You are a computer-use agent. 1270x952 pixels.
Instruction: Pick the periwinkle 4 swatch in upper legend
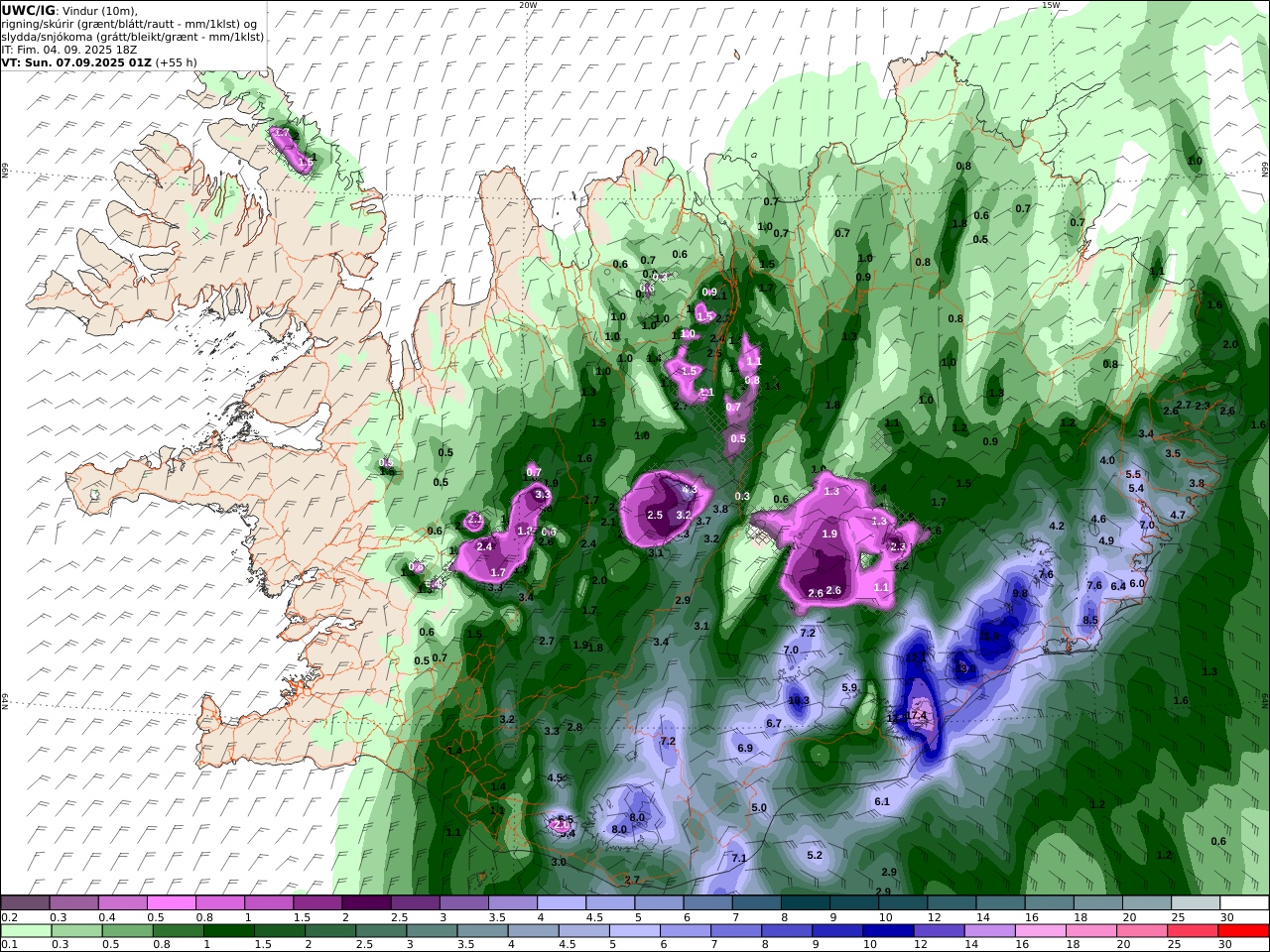pyautogui.click(x=562, y=903)
